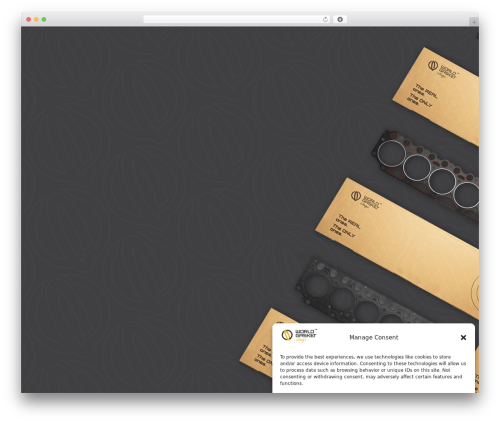The height and width of the screenshot is (423, 500).
Task: Click the "Manage Consent" dialog title
Action: 374,337
